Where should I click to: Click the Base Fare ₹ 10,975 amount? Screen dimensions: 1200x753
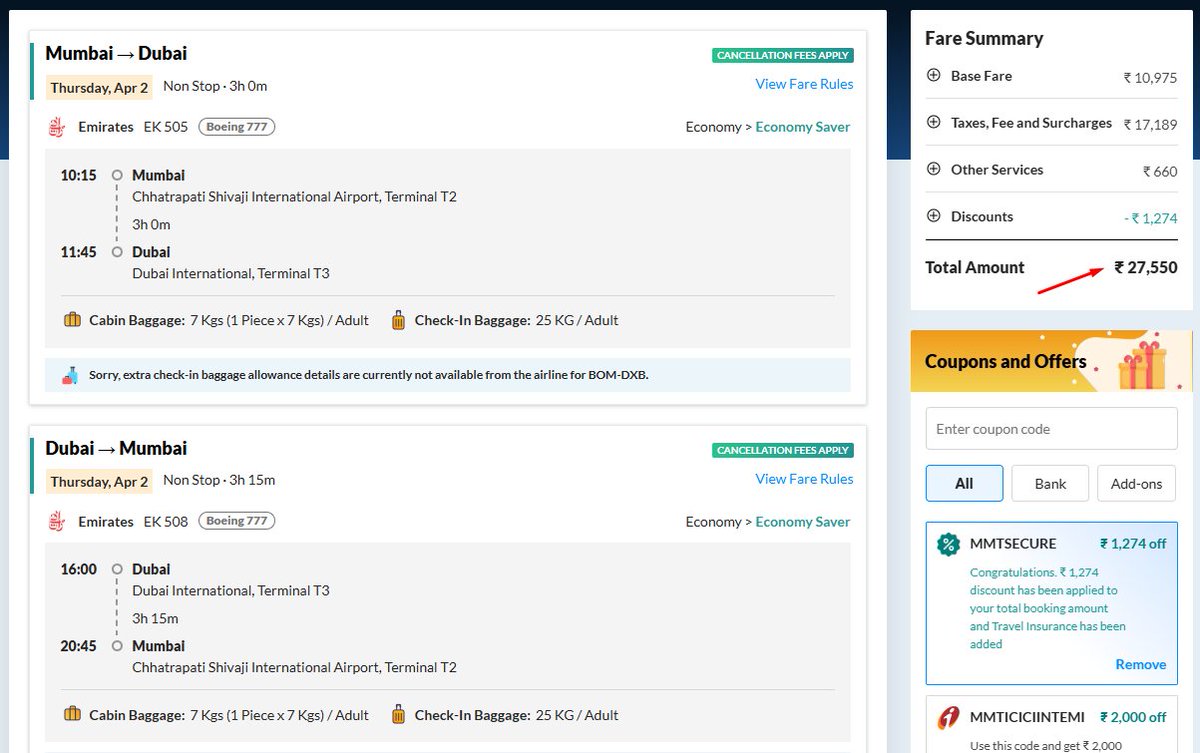(1150, 77)
